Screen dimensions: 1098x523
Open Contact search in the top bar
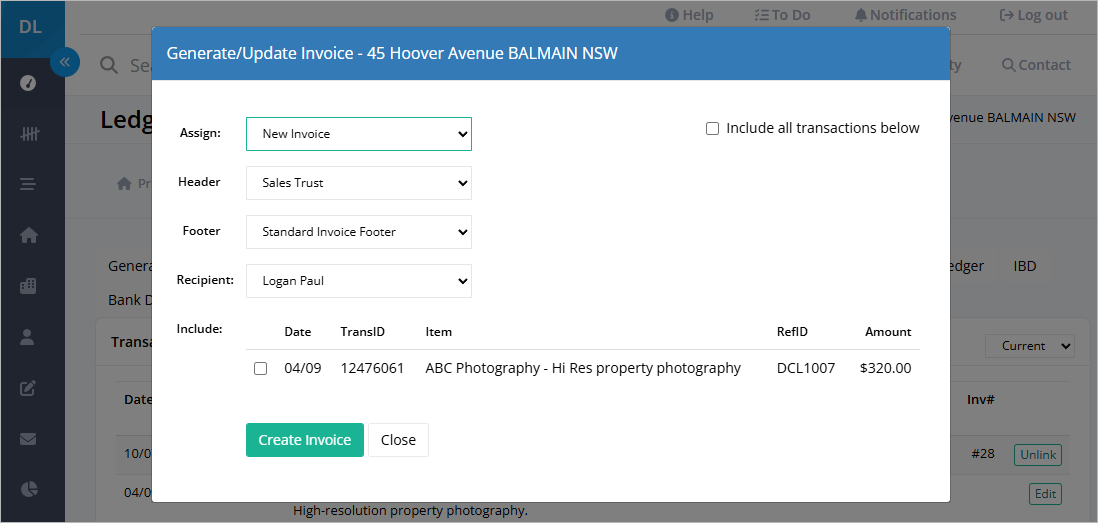coord(1036,65)
